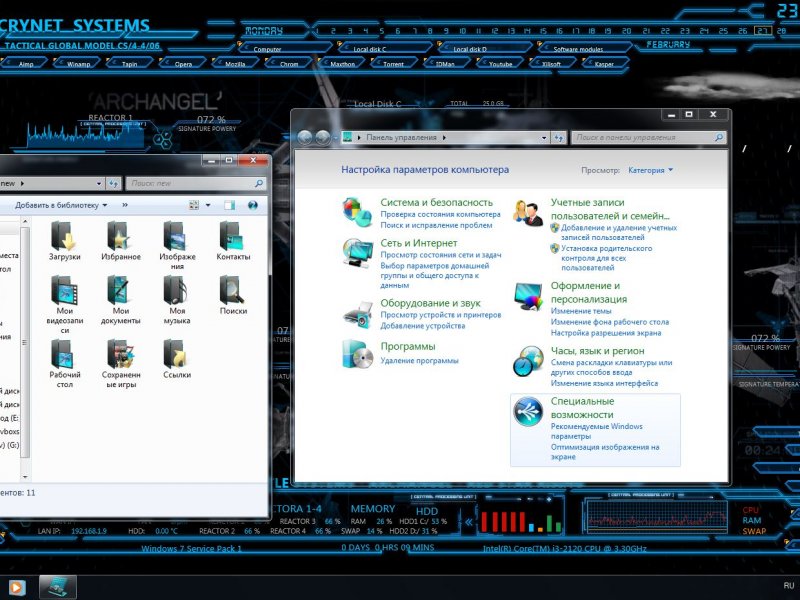The height and width of the screenshot is (600, 800).
Task: Launch Mozilla from the top bar
Action: click(235, 64)
